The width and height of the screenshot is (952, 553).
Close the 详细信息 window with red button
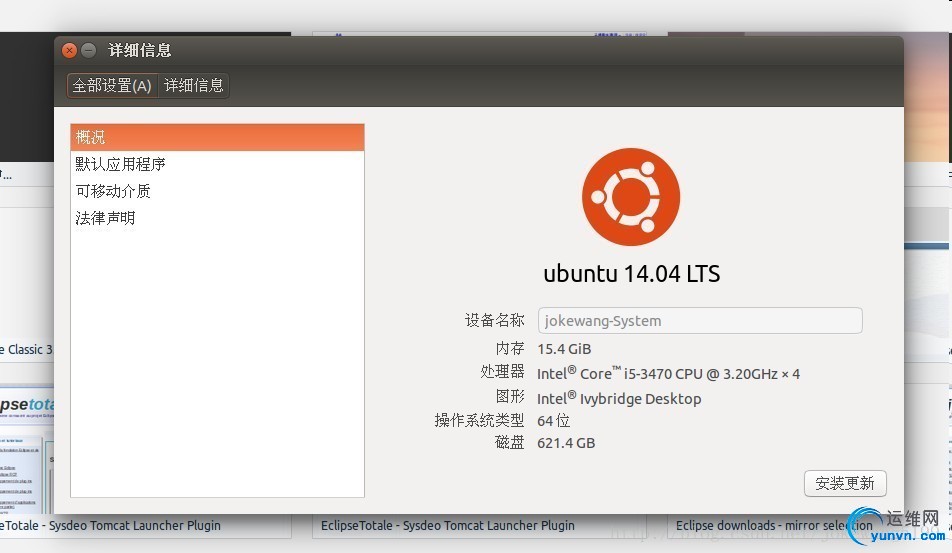click(69, 50)
